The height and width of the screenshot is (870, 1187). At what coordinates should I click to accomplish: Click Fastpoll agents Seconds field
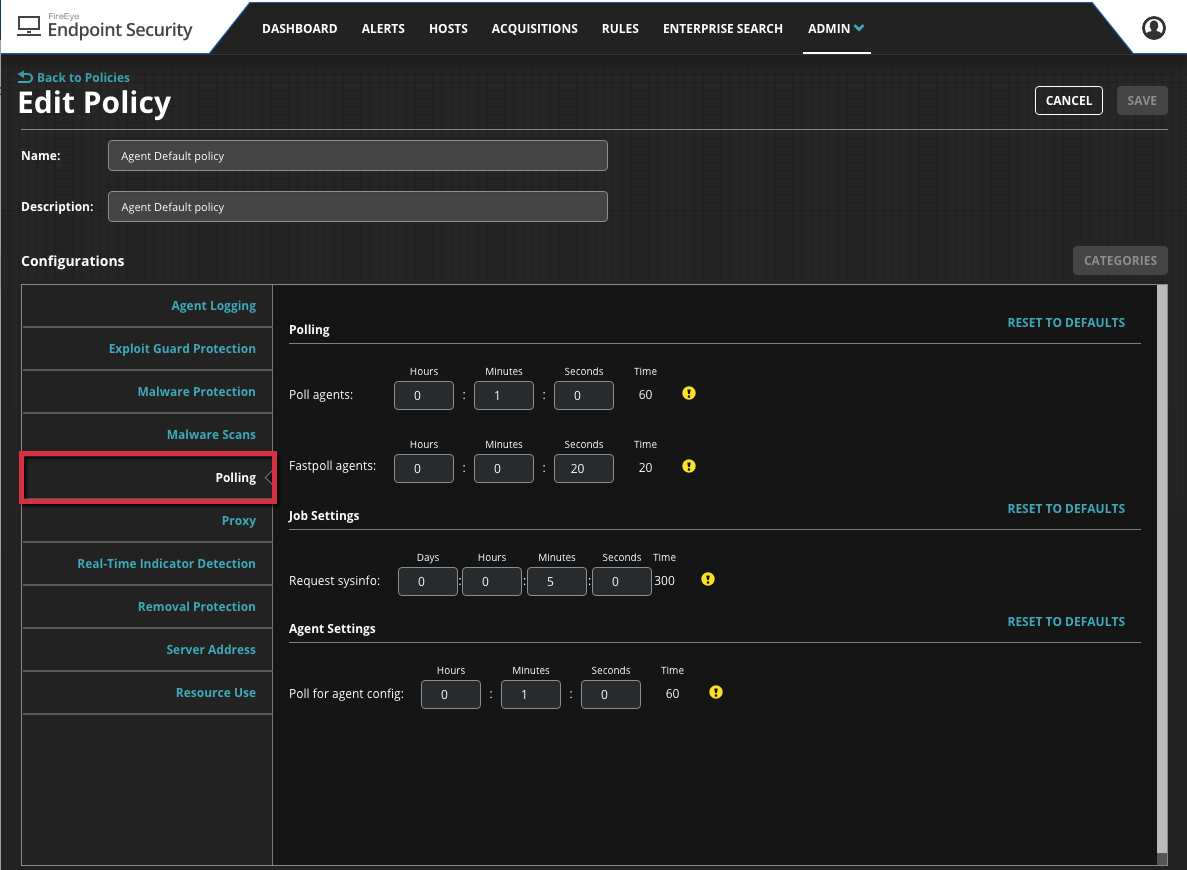click(584, 469)
